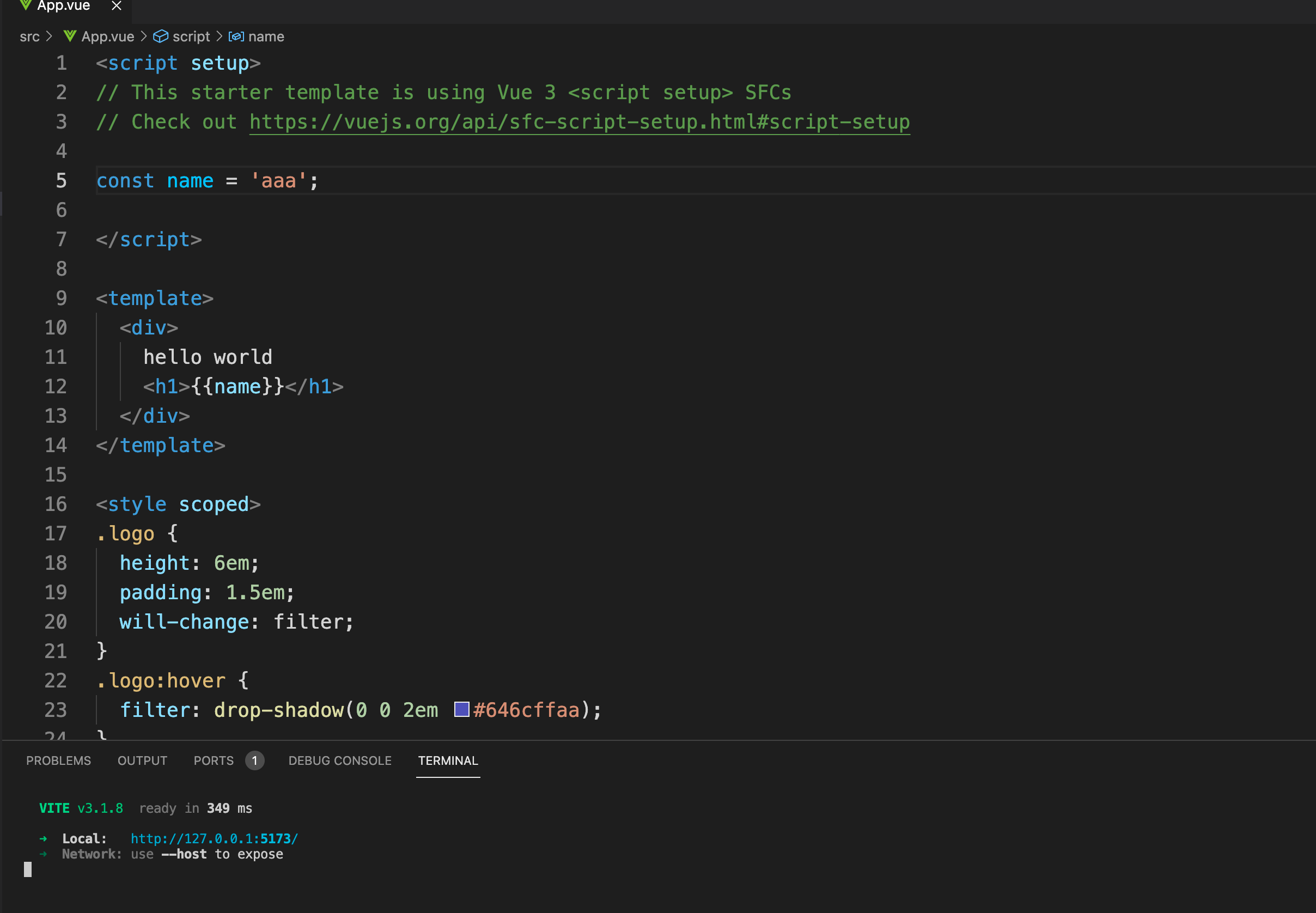Open the DEBUG CONSOLE tab
The height and width of the screenshot is (913, 1316).
pyautogui.click(x=340, y=760)
